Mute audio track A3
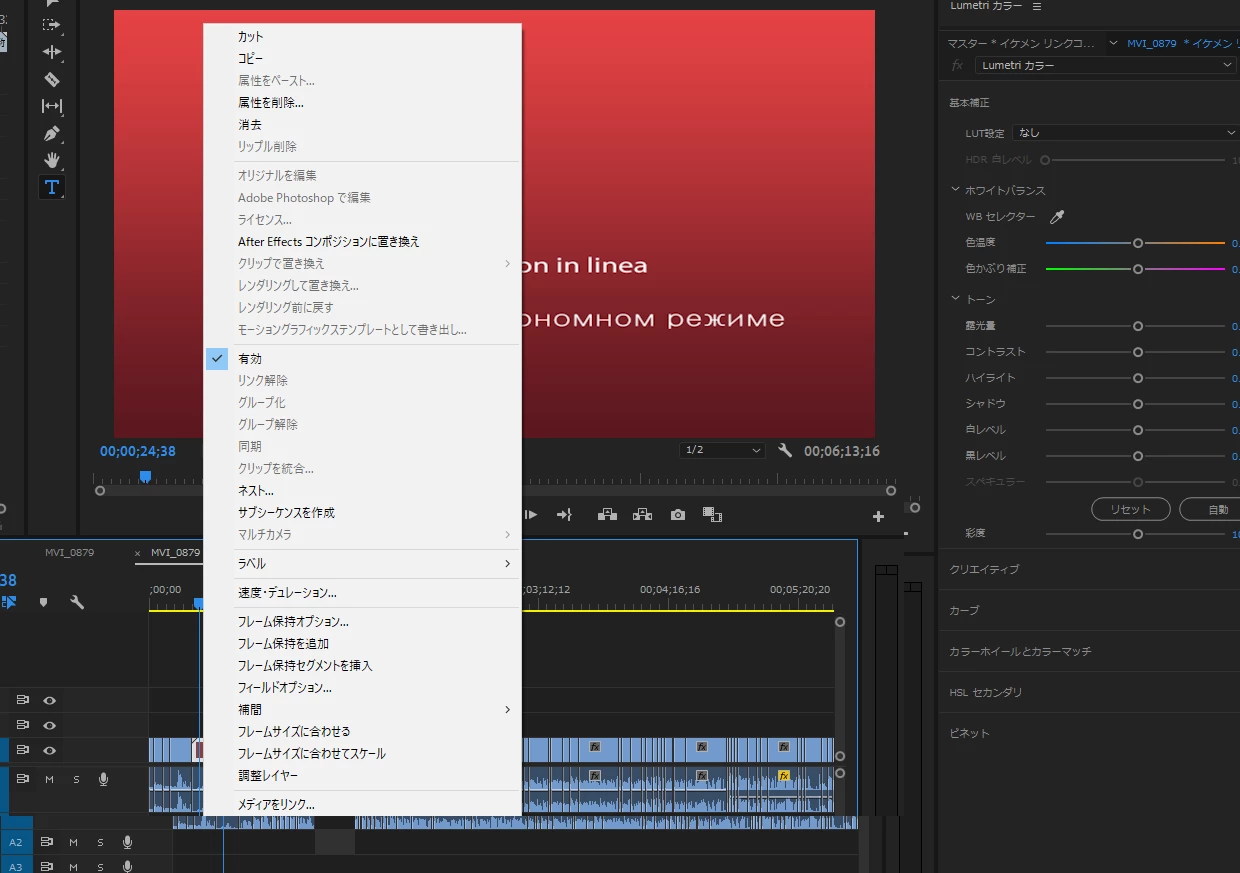The width and height of the screenshot is (1240, 873). (73, 866)
